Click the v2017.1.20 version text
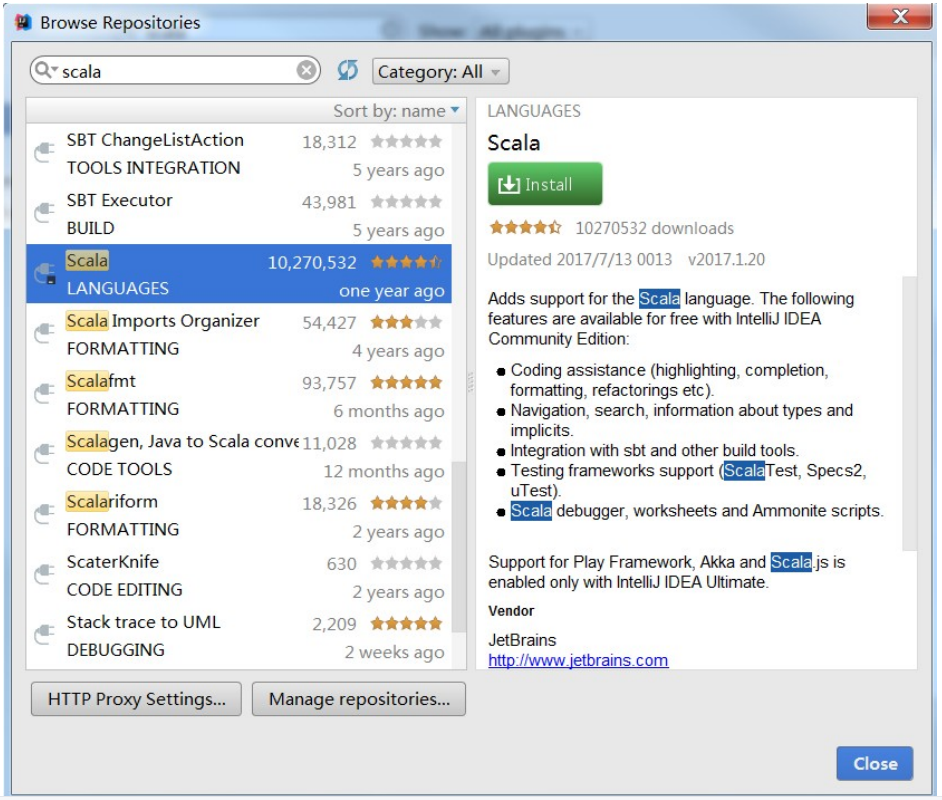The image size is (942, 800). click(x=726, y=259)
